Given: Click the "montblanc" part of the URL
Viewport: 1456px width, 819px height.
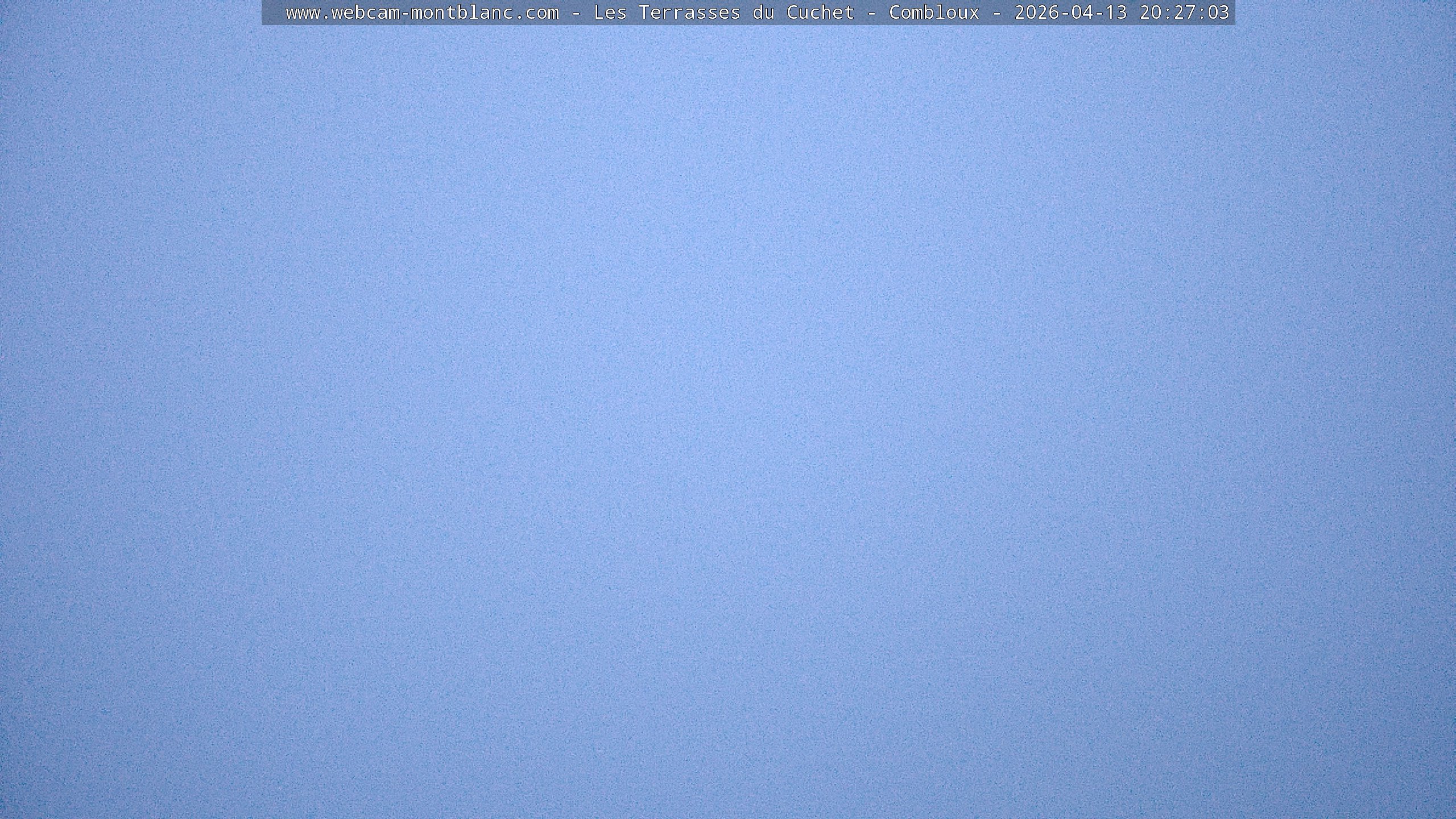Looking at the screenshot, I should coord(462,13).
